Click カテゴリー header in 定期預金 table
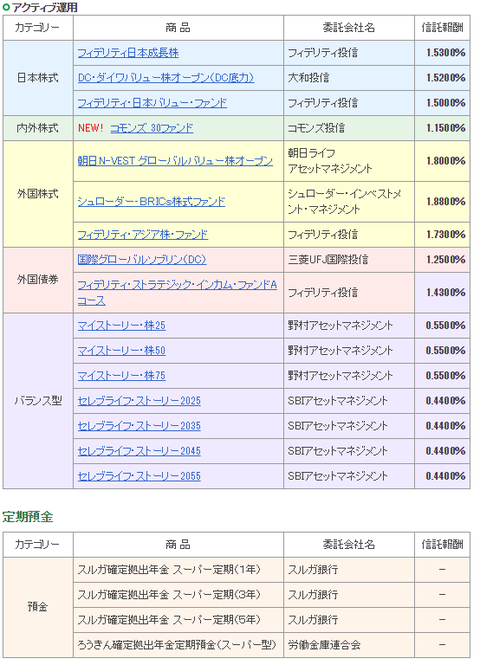 coord(38,545)
